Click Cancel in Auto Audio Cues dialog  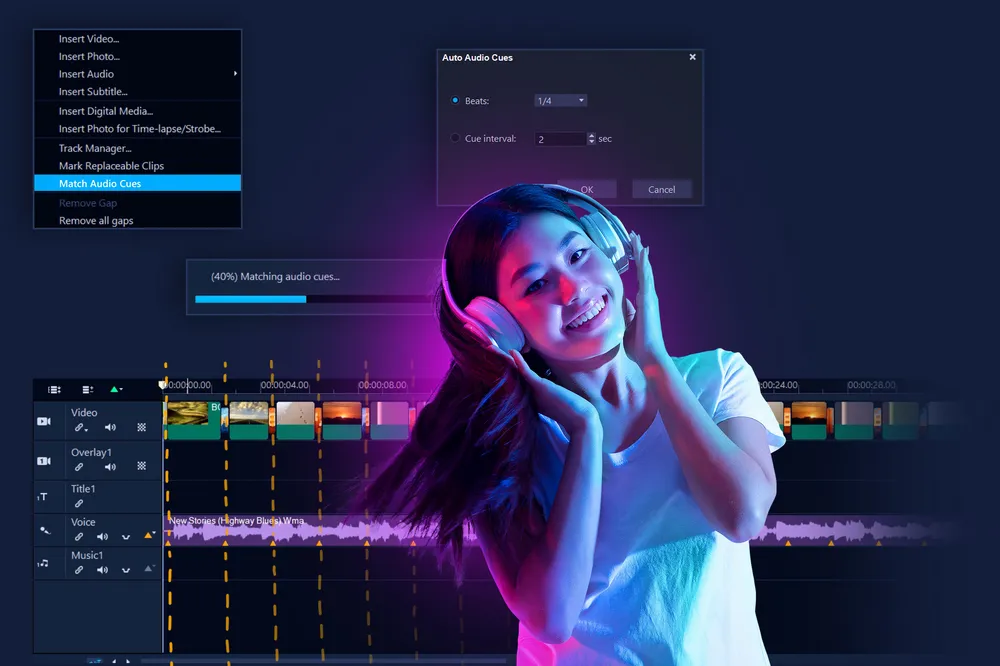point(661,189)
